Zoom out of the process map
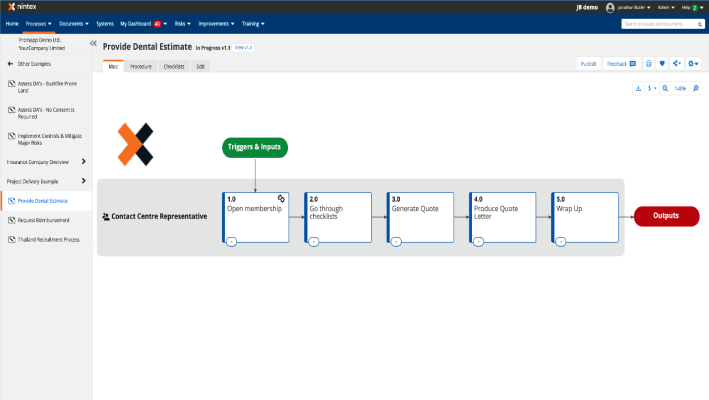Viewport: 709px width, 400px height. pos(665,89)
